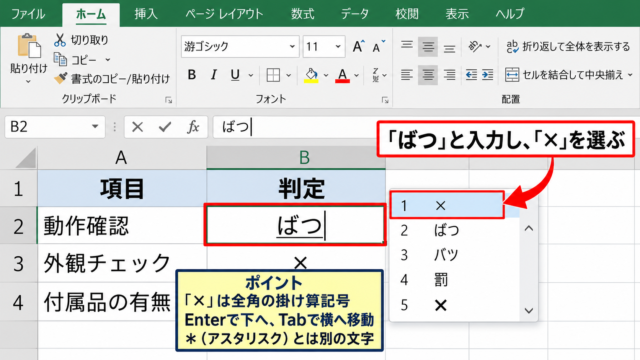Open the font size 11 dropdown
This screenshot has height=360, width=640.
338,47
